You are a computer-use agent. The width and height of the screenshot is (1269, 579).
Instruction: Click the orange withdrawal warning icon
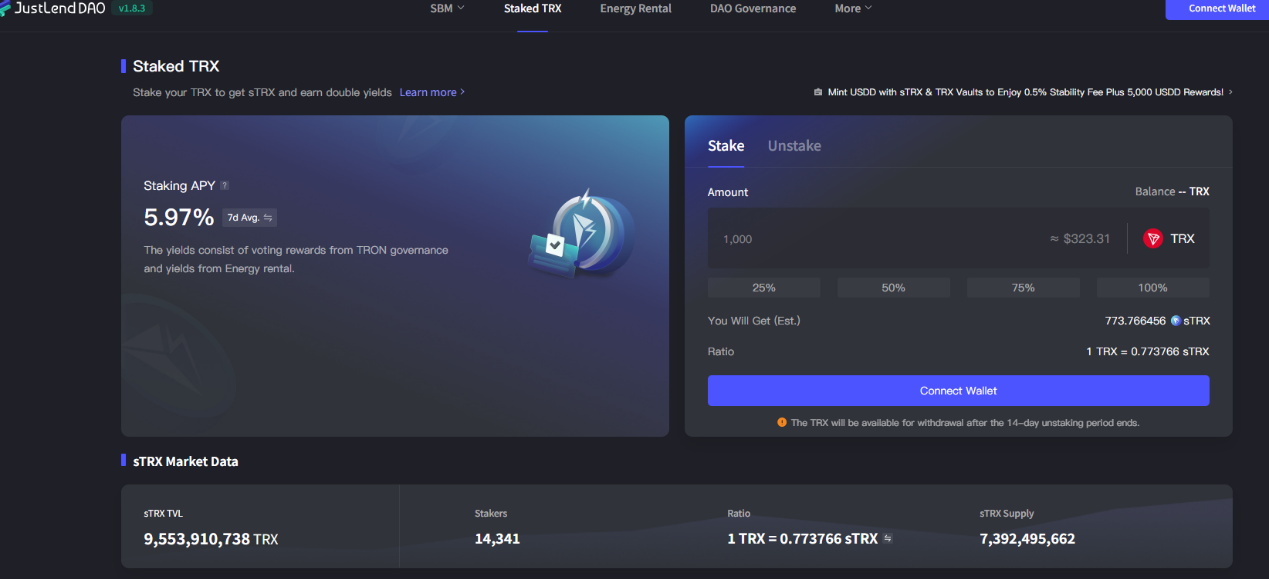pyautogui.click(x=782, y=423)
